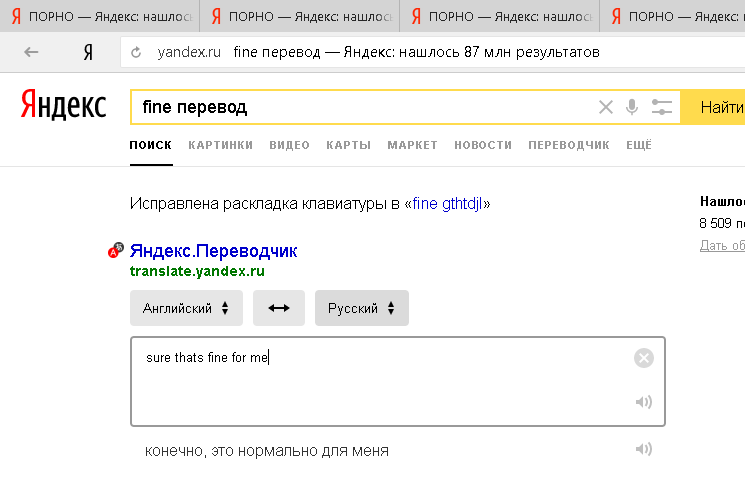Click the Яндекс logo
This screenshot has height=488, width=745.
coord(63,105)
